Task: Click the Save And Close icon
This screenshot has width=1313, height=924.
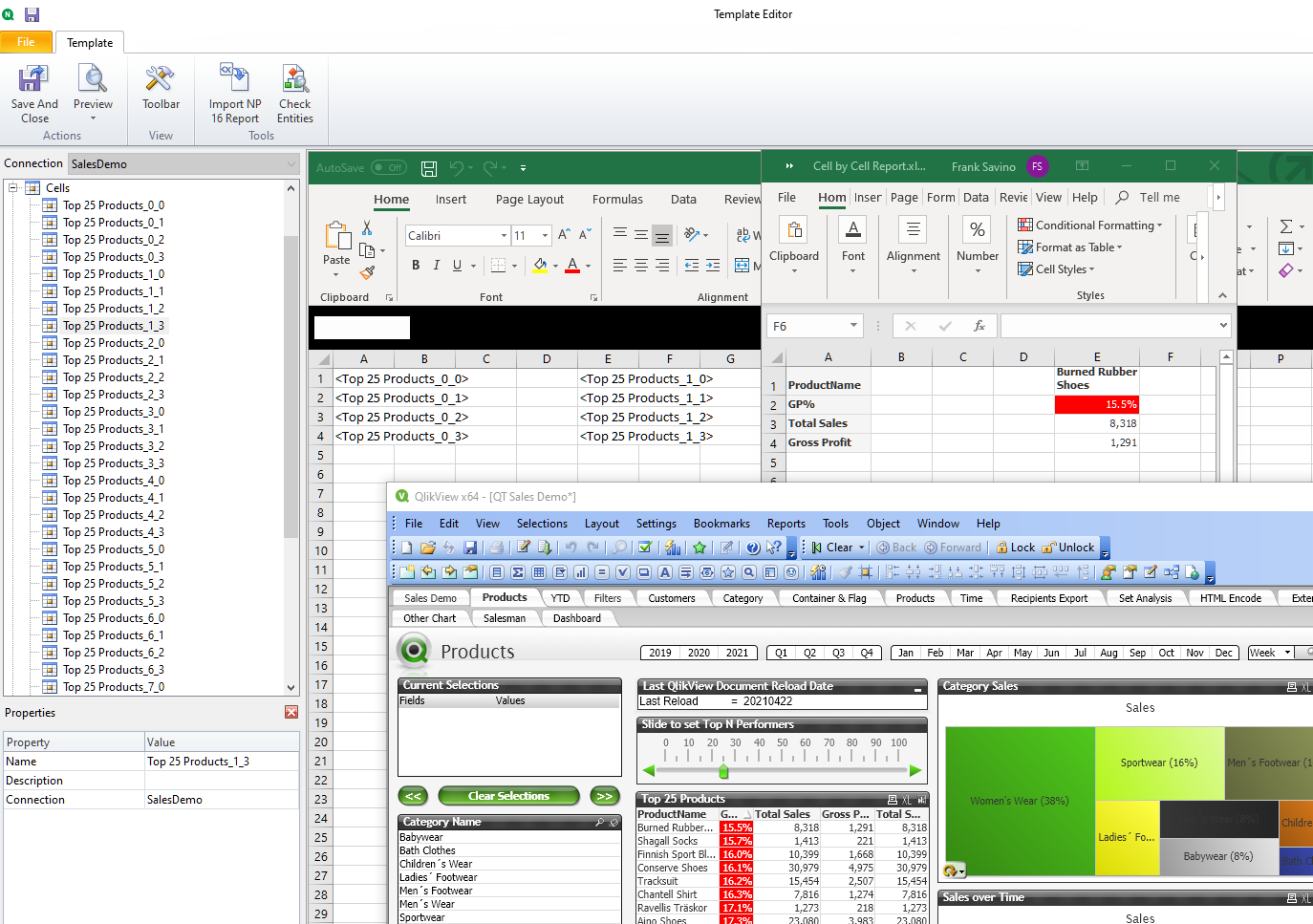Action: pyautogui.click(x=34, y=94)
